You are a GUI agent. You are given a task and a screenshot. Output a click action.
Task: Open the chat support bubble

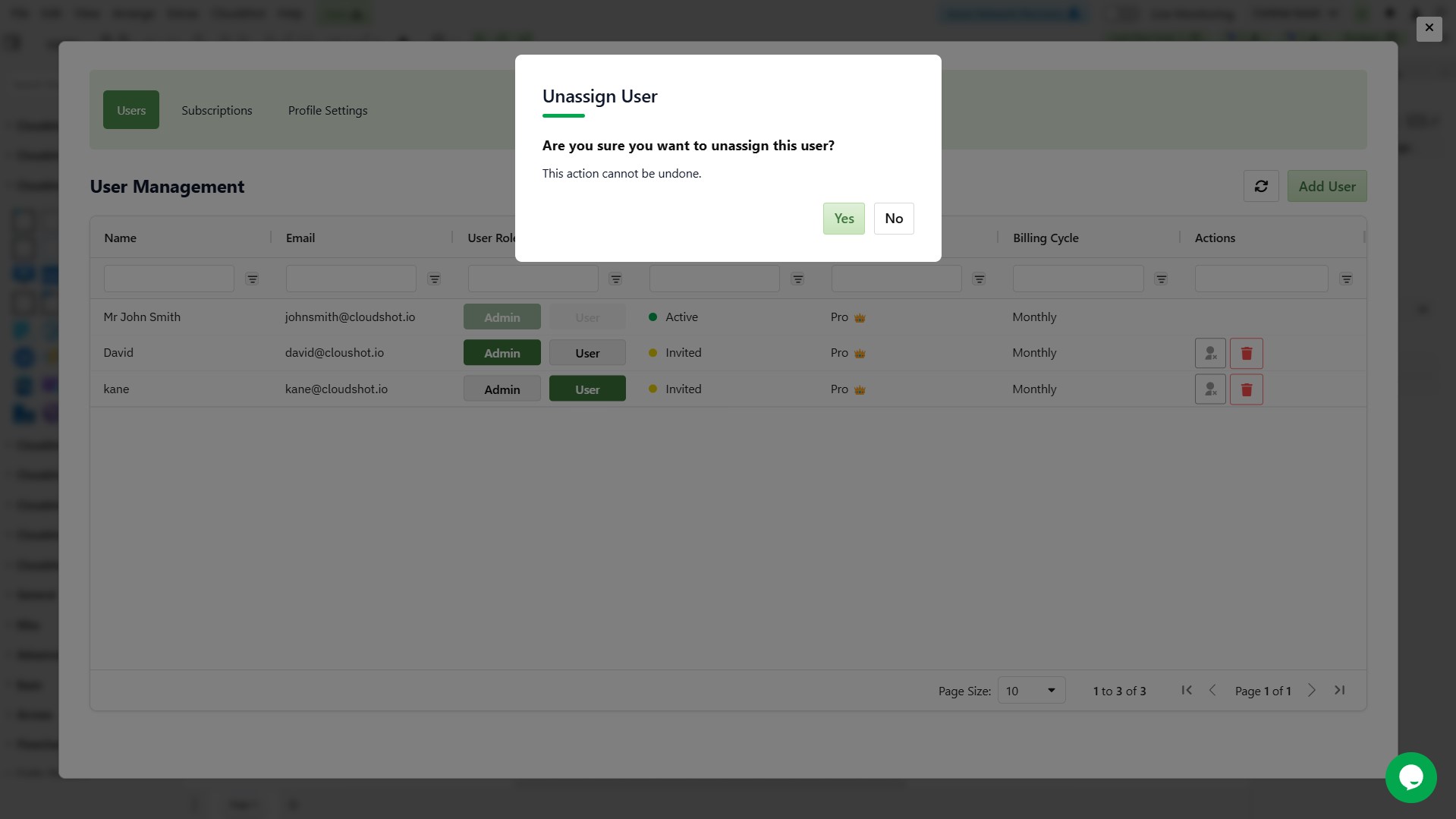click(x=1410, y=777)
